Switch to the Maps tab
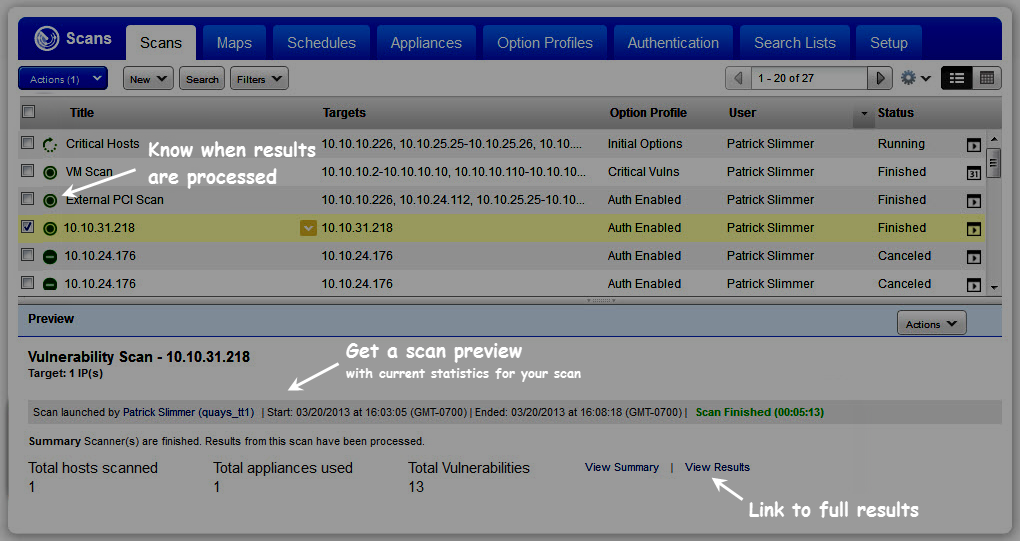The width and height of the screenshot is (1020, 541). point(234,43)
